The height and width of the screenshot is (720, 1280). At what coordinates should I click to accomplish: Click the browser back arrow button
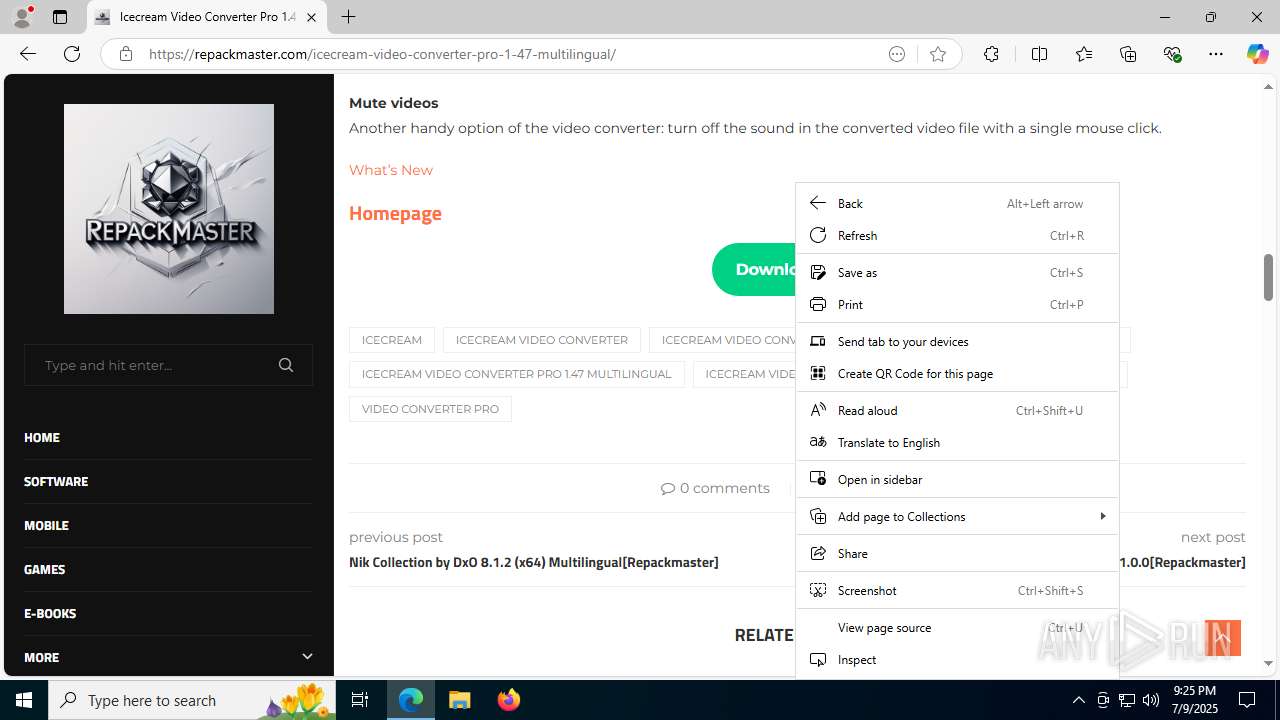[28, 54]
